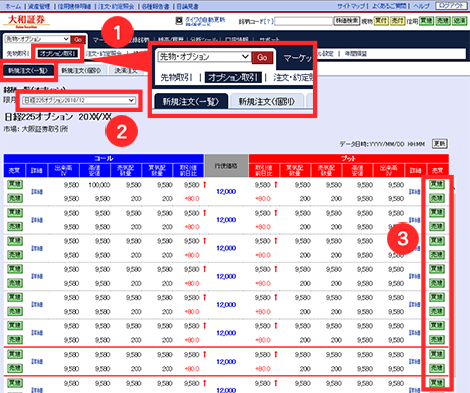Click the 信用 売建 button in header
This screenshot has width=470, height=393.
point(443,21)
